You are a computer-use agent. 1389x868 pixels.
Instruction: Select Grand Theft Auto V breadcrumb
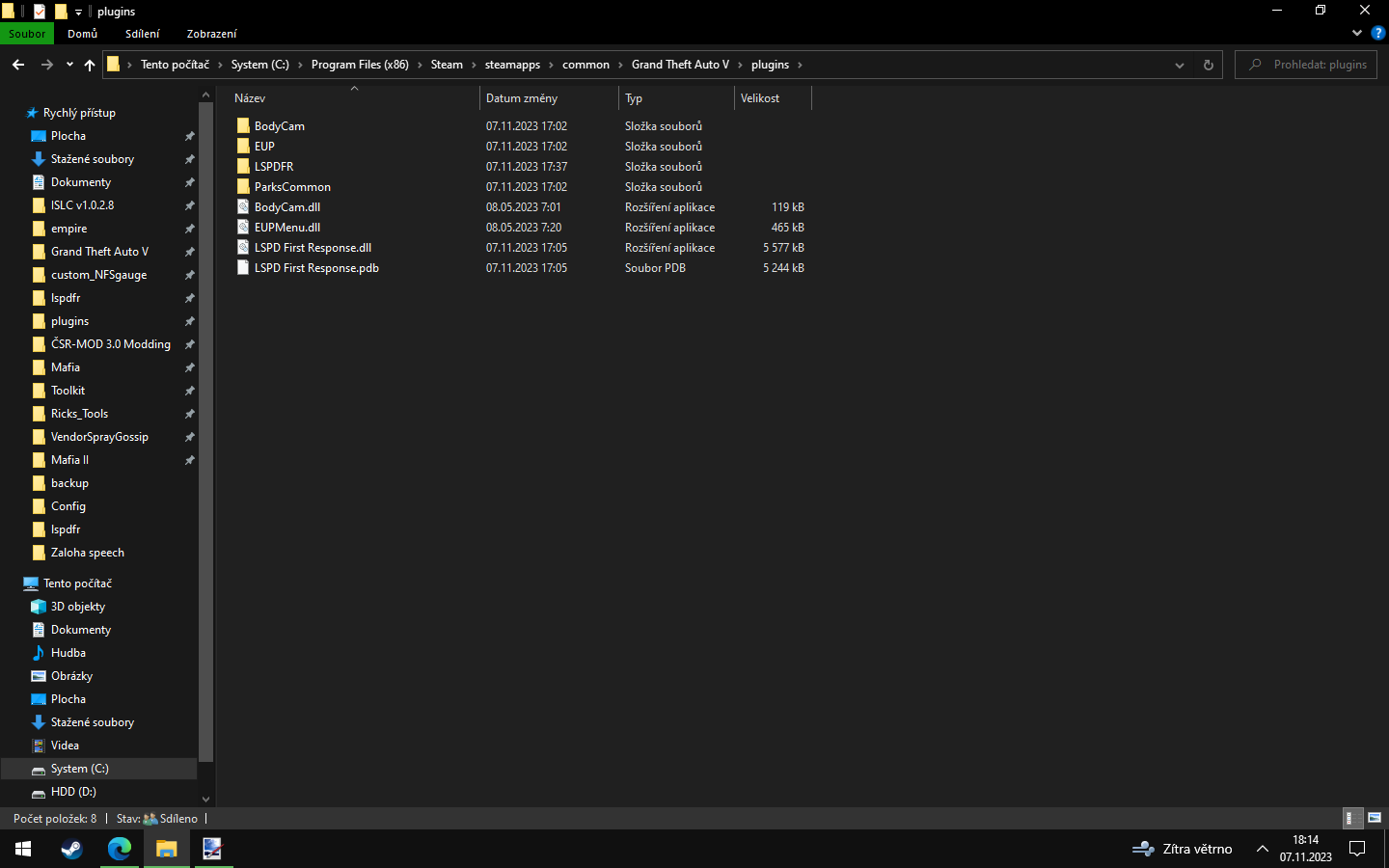680,65
